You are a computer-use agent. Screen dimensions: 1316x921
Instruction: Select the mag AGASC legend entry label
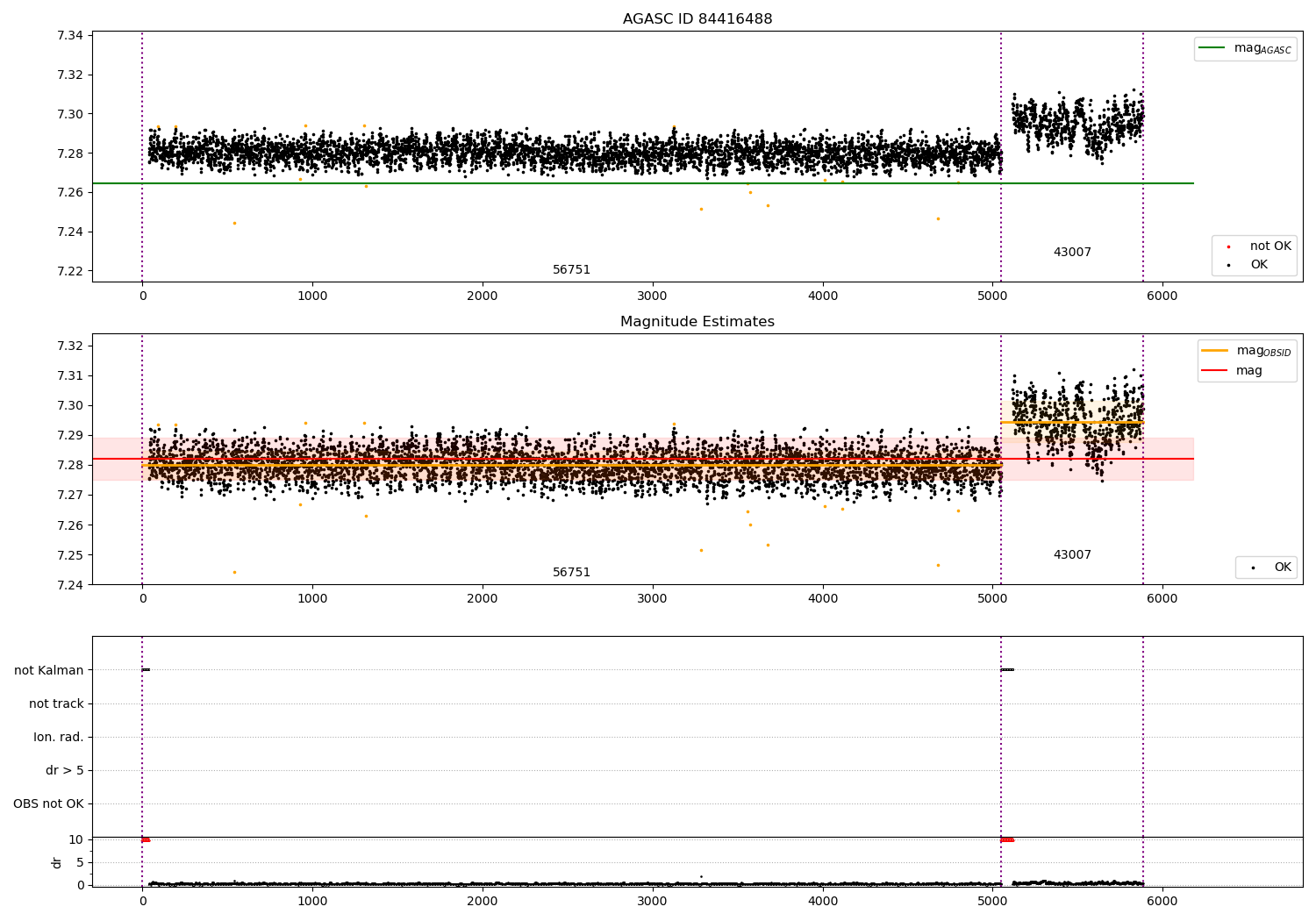point(1262,48)
